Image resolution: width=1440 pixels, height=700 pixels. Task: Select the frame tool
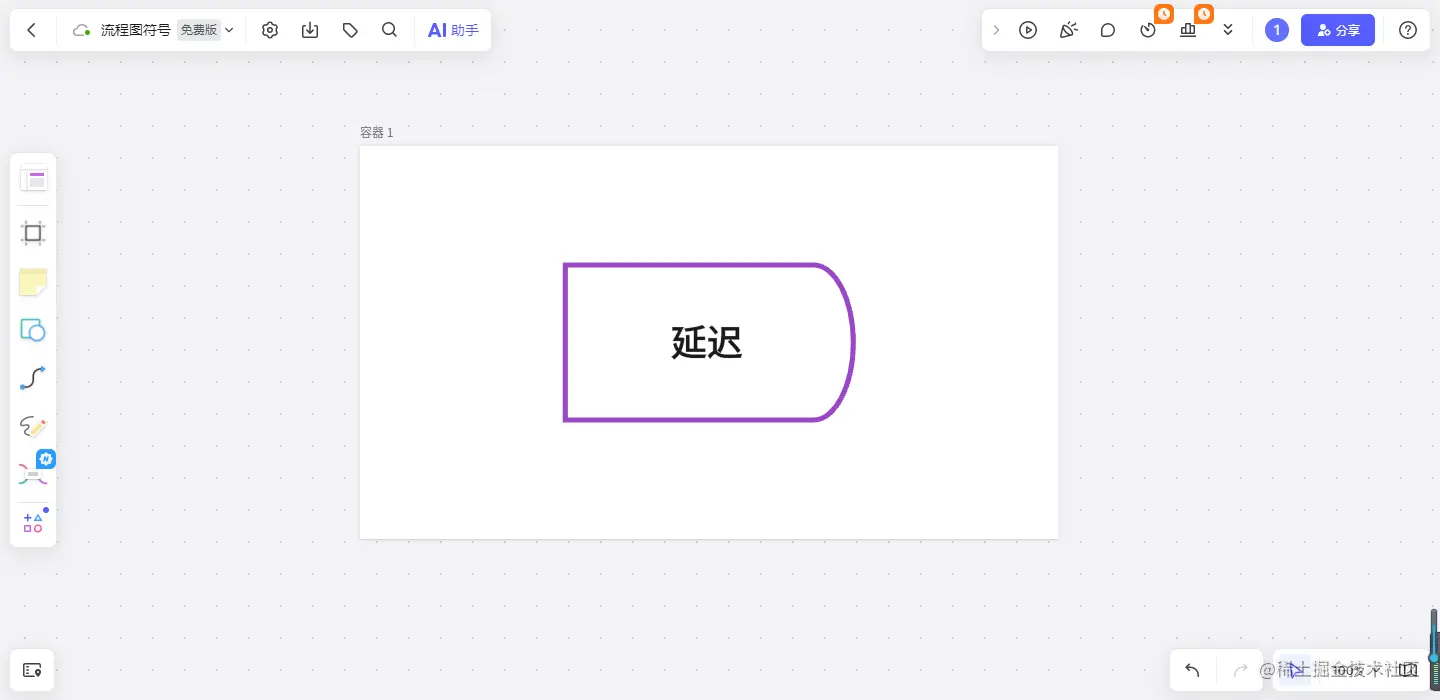33,233
